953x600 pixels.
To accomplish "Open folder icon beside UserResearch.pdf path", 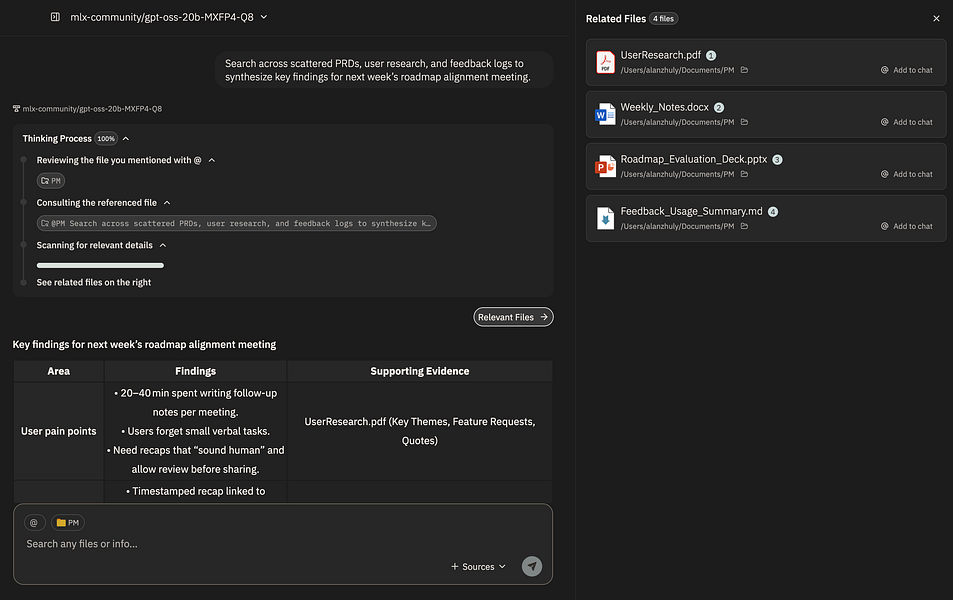I will [x=744, y=70].
